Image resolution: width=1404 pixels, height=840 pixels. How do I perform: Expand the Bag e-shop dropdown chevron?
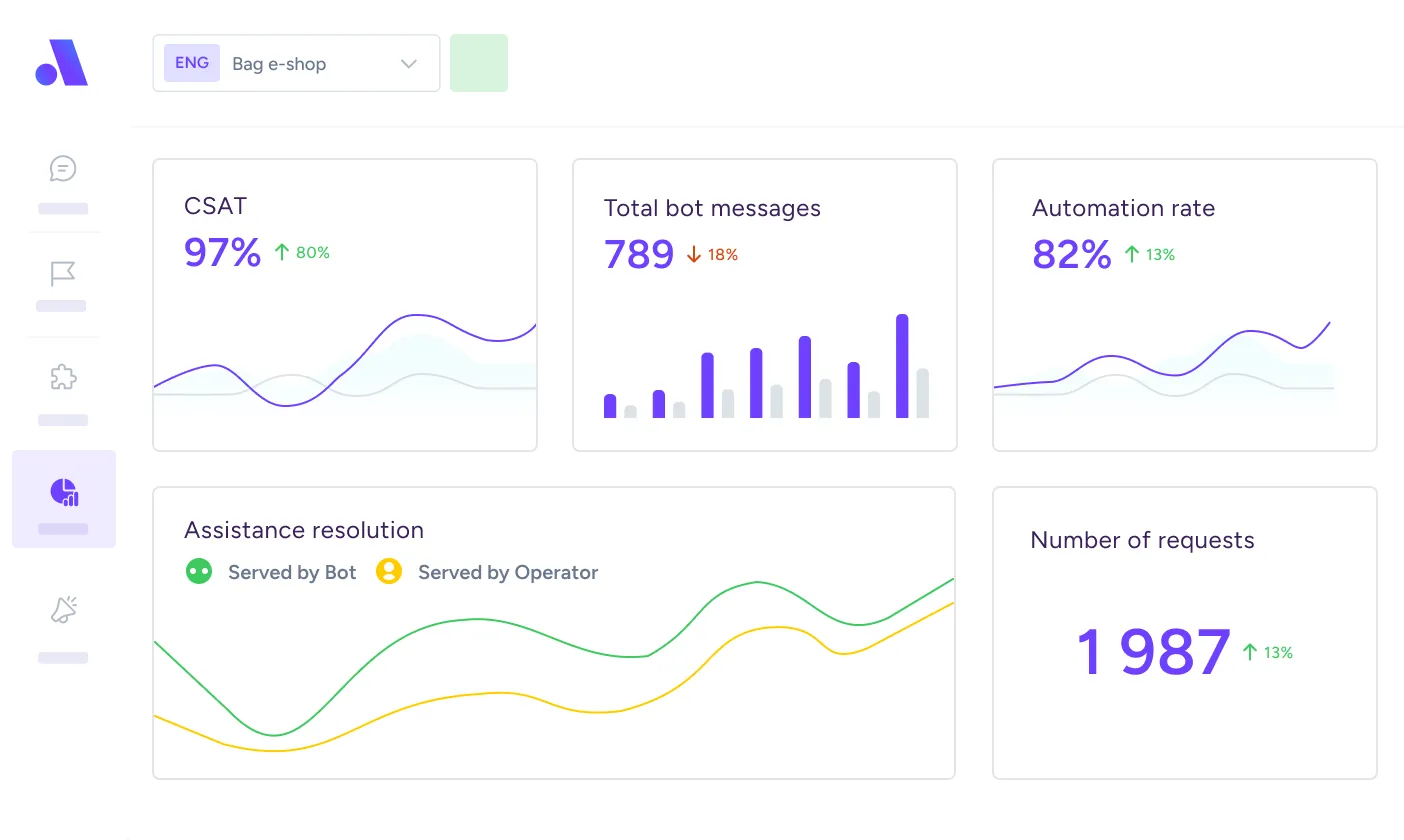(x=408, y=64)
